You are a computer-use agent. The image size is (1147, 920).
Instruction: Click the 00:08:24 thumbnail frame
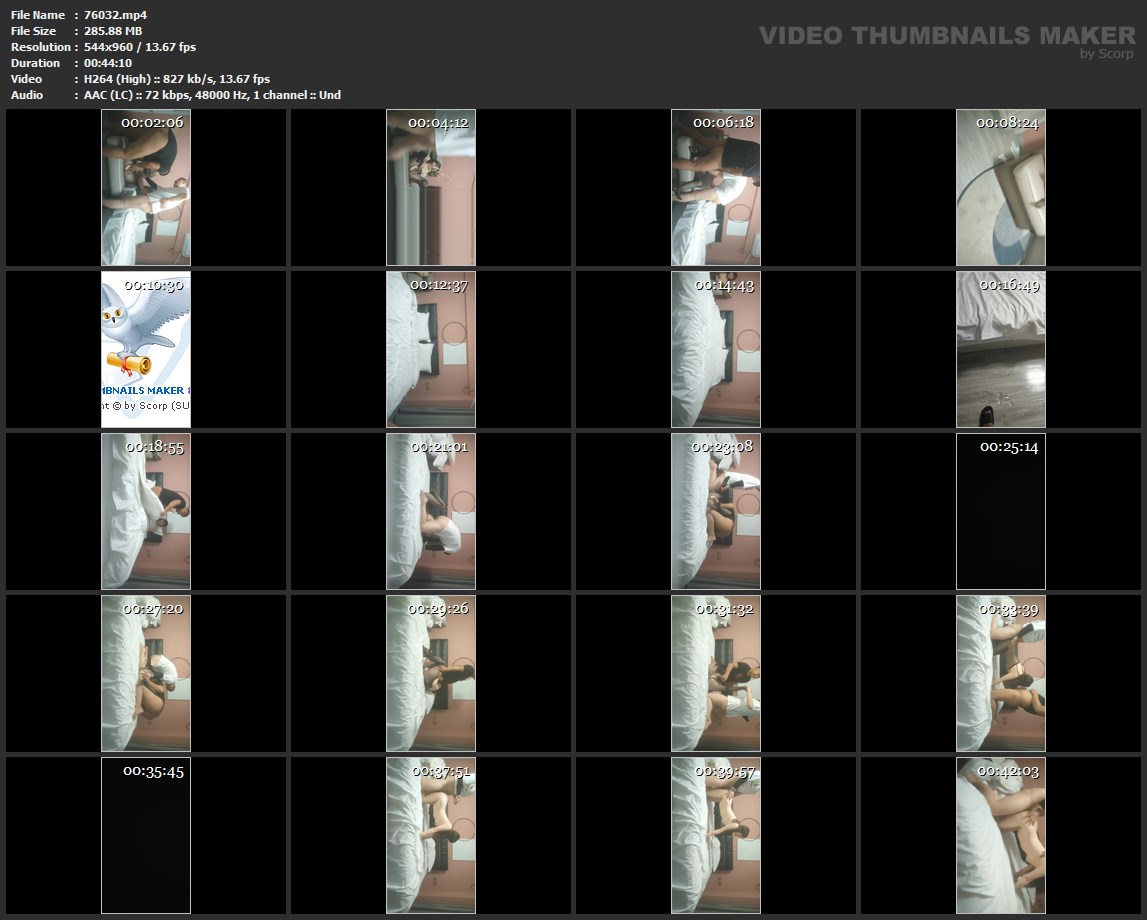(1001, 188)
